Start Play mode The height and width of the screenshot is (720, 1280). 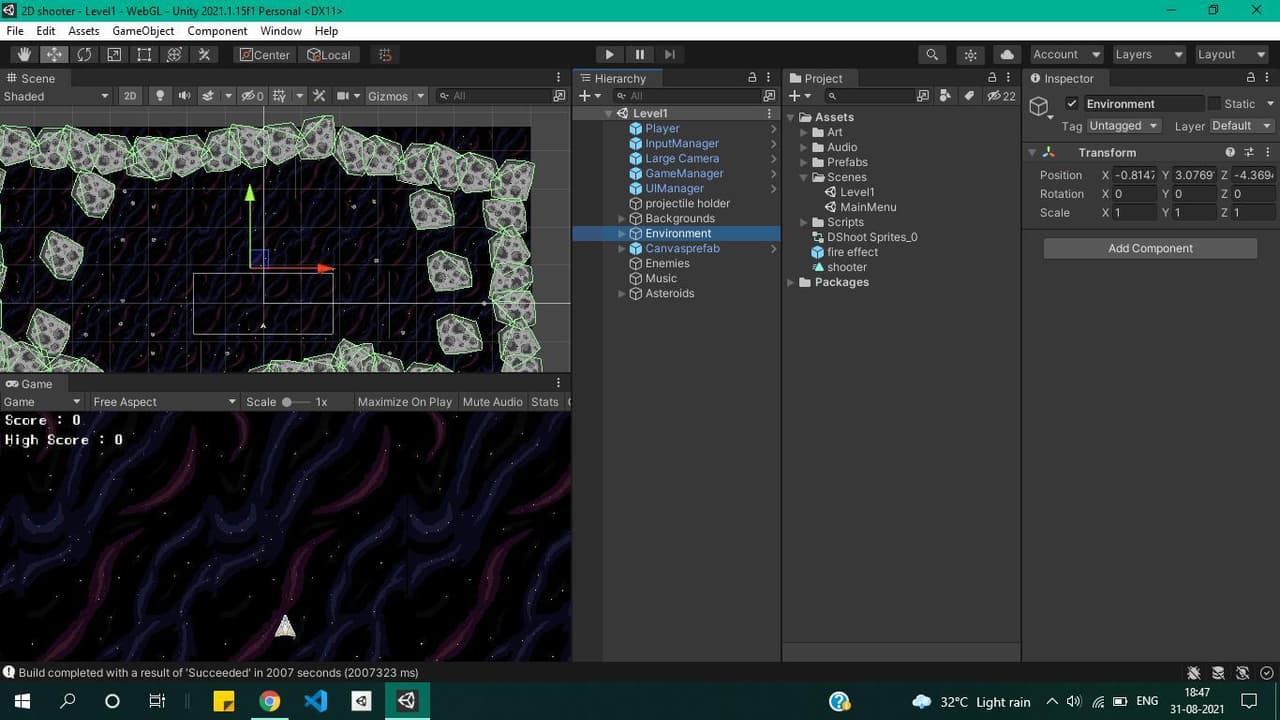click(609, 55)
